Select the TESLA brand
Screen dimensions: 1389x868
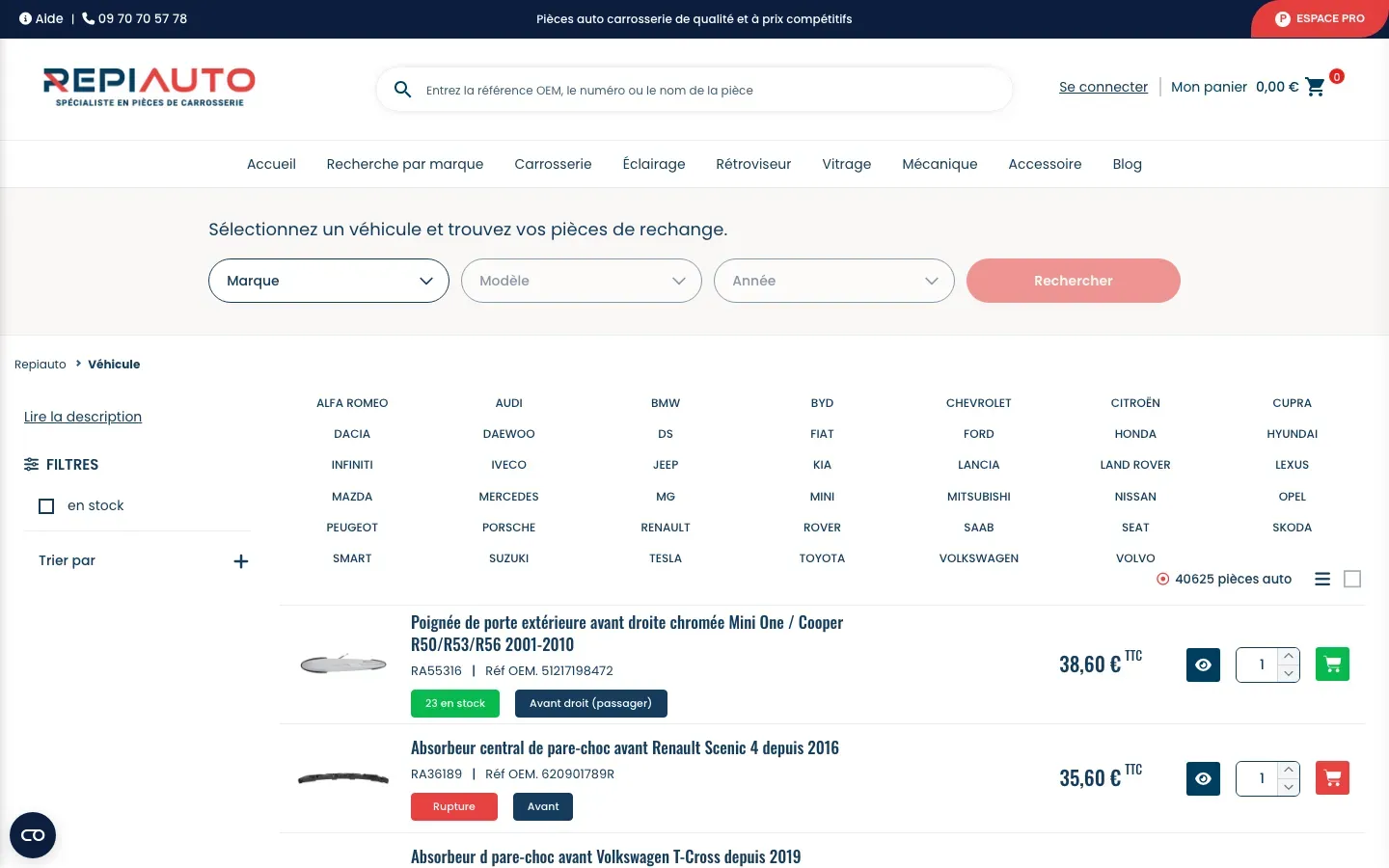(x=666, y=558)
